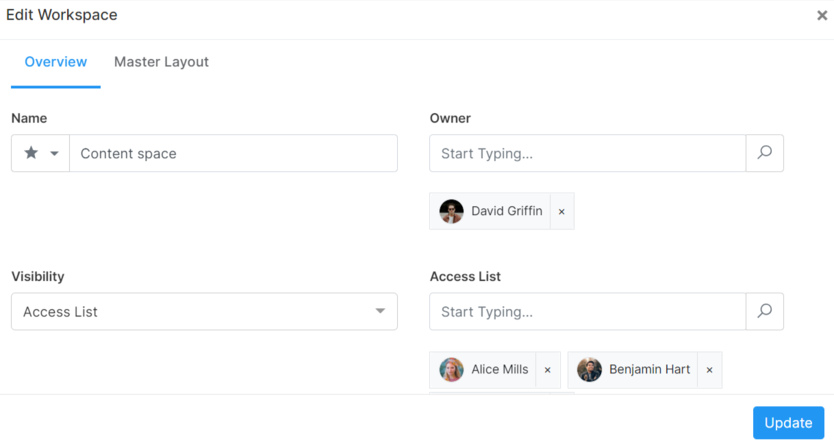The height and width of the screenshot is (444, 834).
Task: Open the Master Layout tab
Action: click(161, 62)
